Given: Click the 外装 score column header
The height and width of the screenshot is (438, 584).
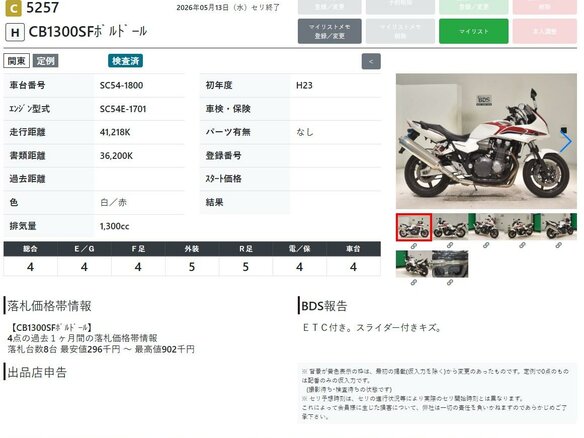Looking at the screenshot, I should [192, 249].
